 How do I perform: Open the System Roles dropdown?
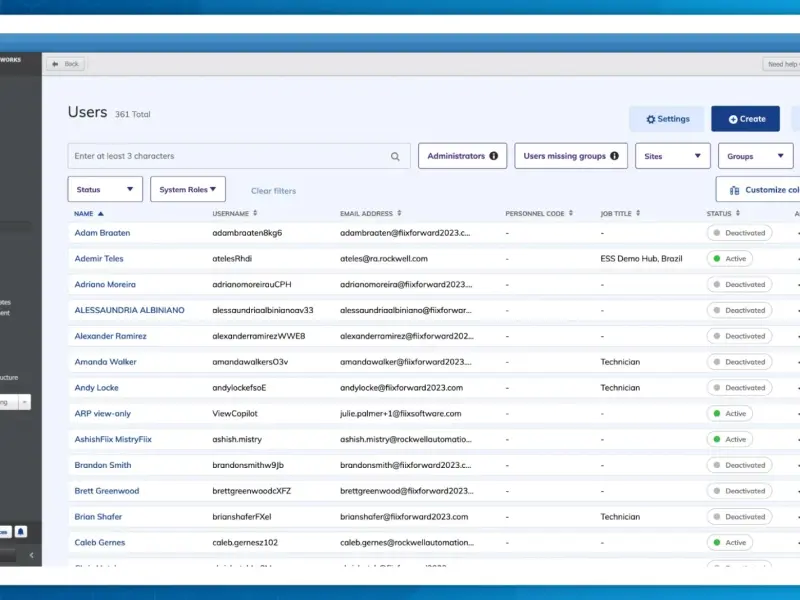(188, 189)
